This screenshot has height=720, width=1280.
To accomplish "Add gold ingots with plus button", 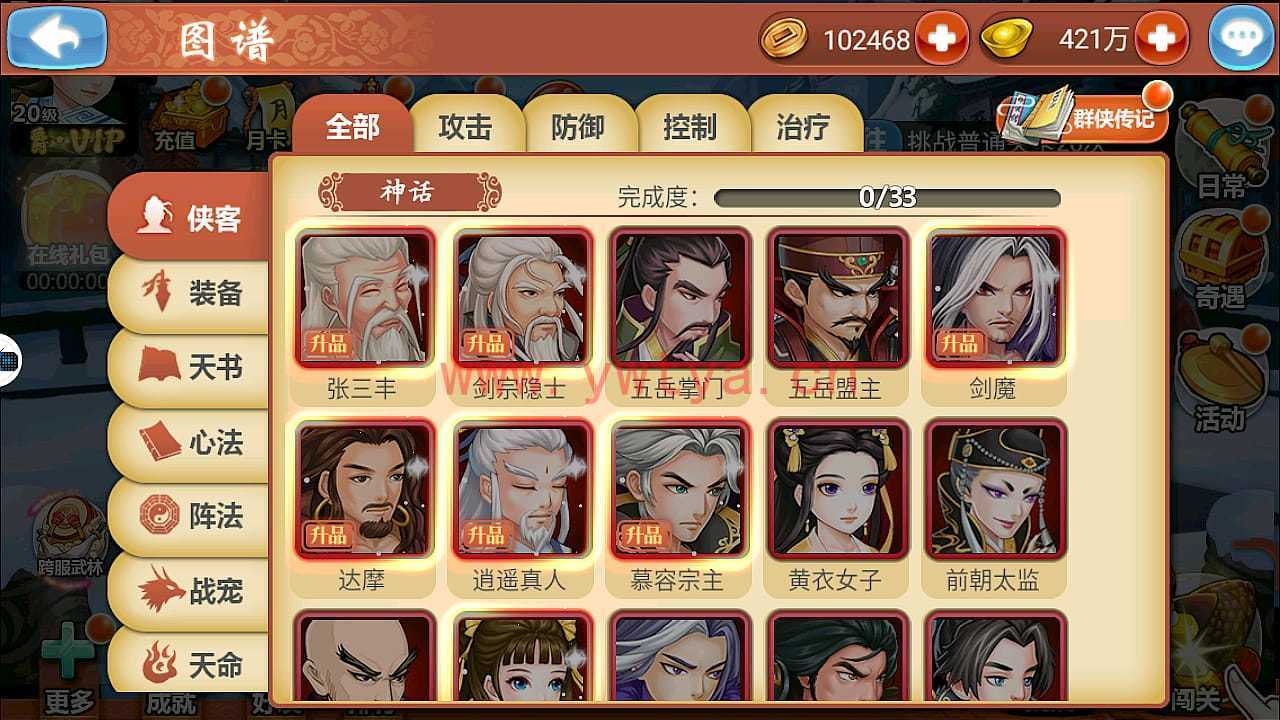I will pyautogui.click(x=1161, y=39).
